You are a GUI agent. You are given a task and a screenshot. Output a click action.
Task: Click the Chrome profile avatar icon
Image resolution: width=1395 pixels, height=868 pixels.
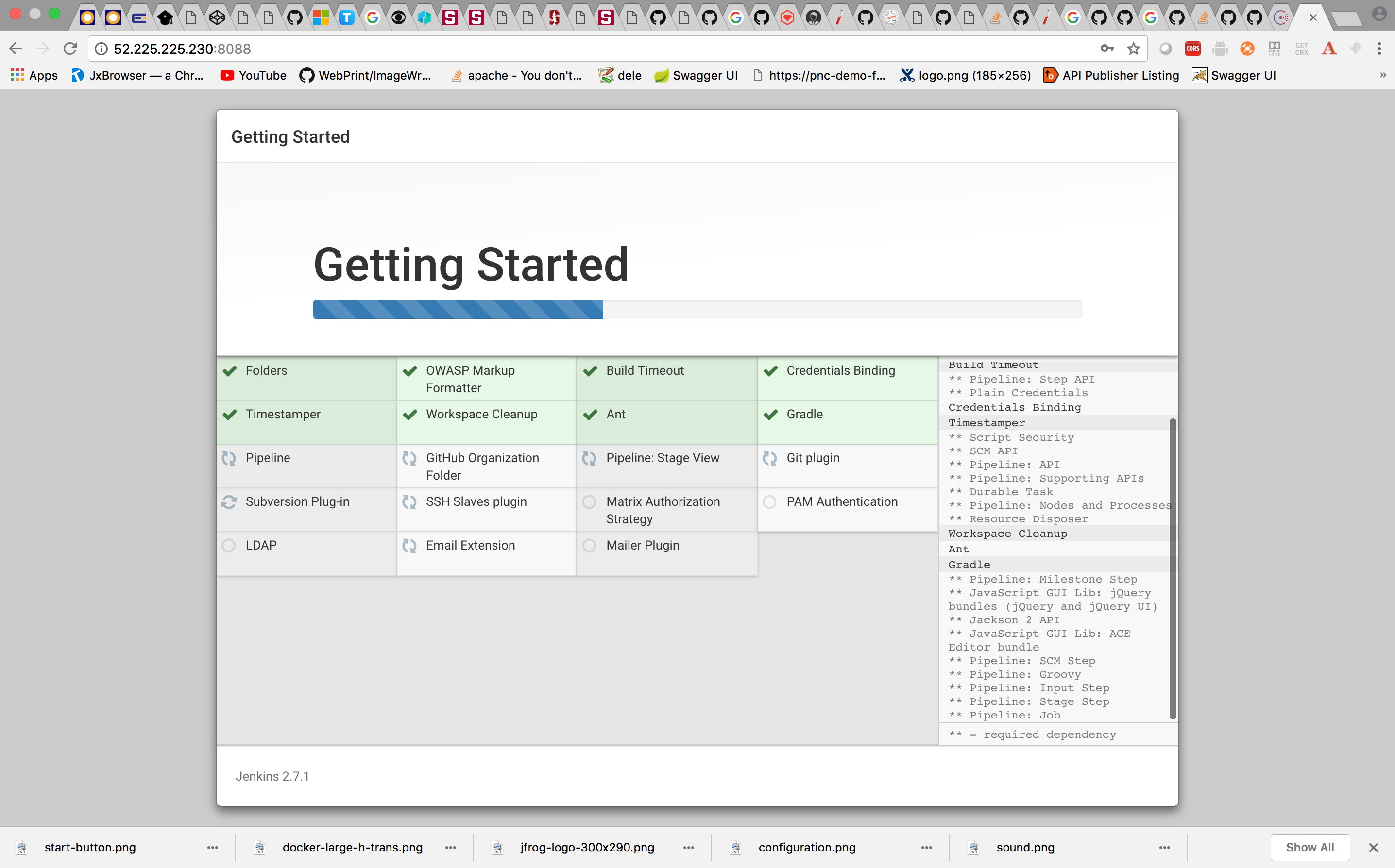coord(1379,15)
